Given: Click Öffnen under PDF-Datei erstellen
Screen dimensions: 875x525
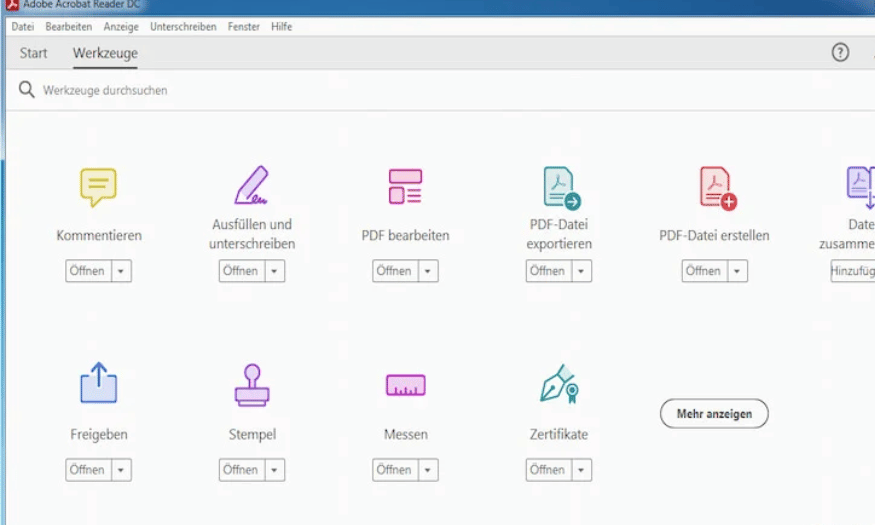Looking at the screenshot, I should [704, 271].
